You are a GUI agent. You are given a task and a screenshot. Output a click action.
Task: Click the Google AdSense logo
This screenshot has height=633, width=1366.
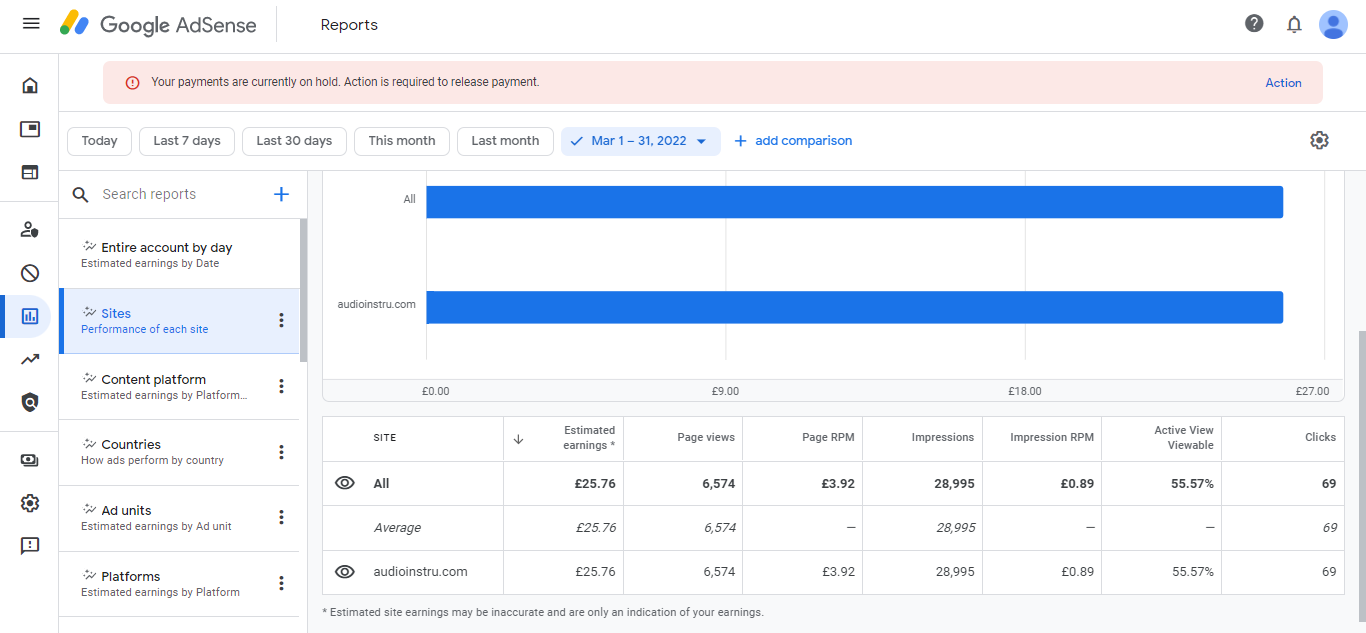158,24
